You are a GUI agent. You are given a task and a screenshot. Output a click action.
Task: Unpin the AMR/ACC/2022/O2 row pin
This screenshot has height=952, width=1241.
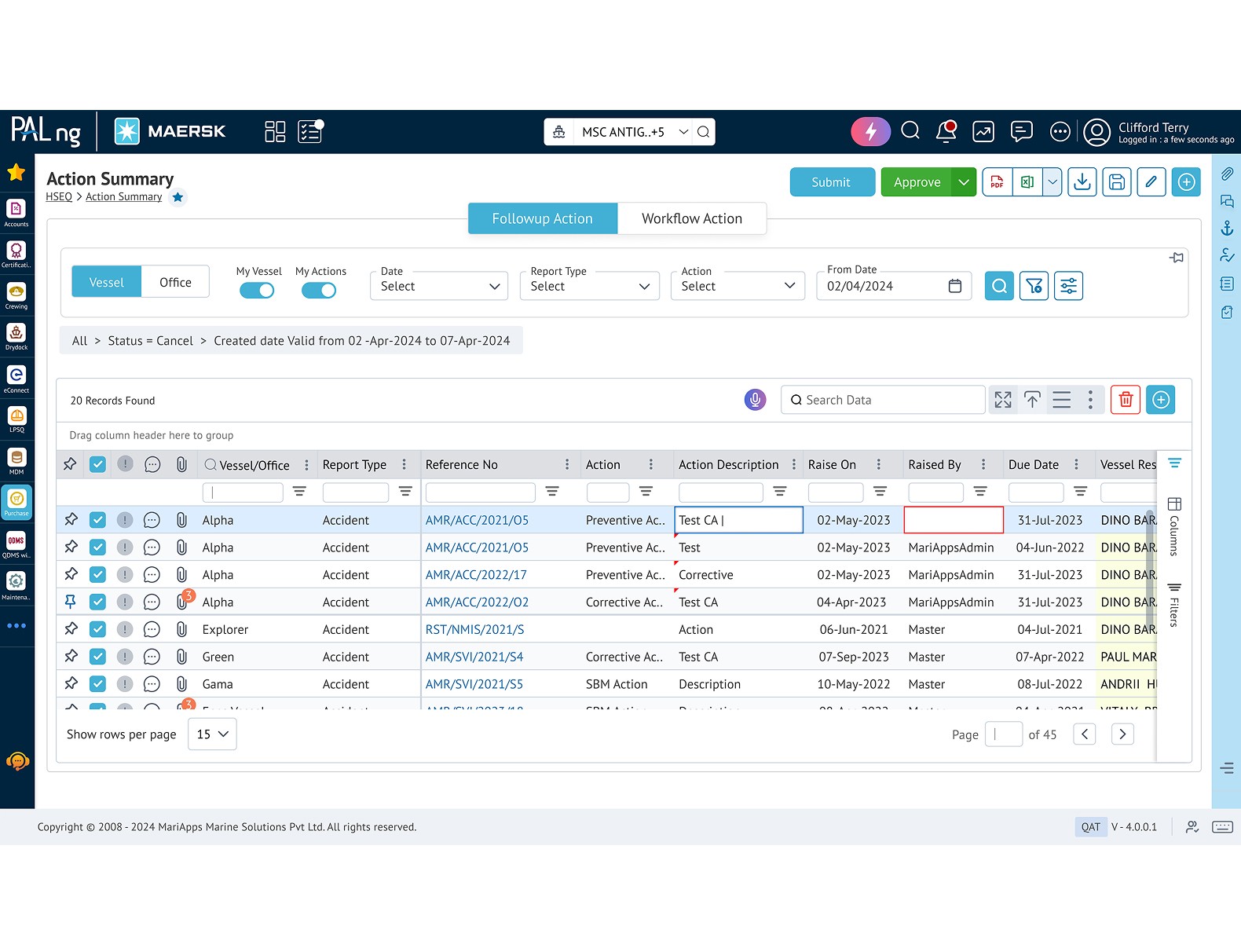click(70, 602)
